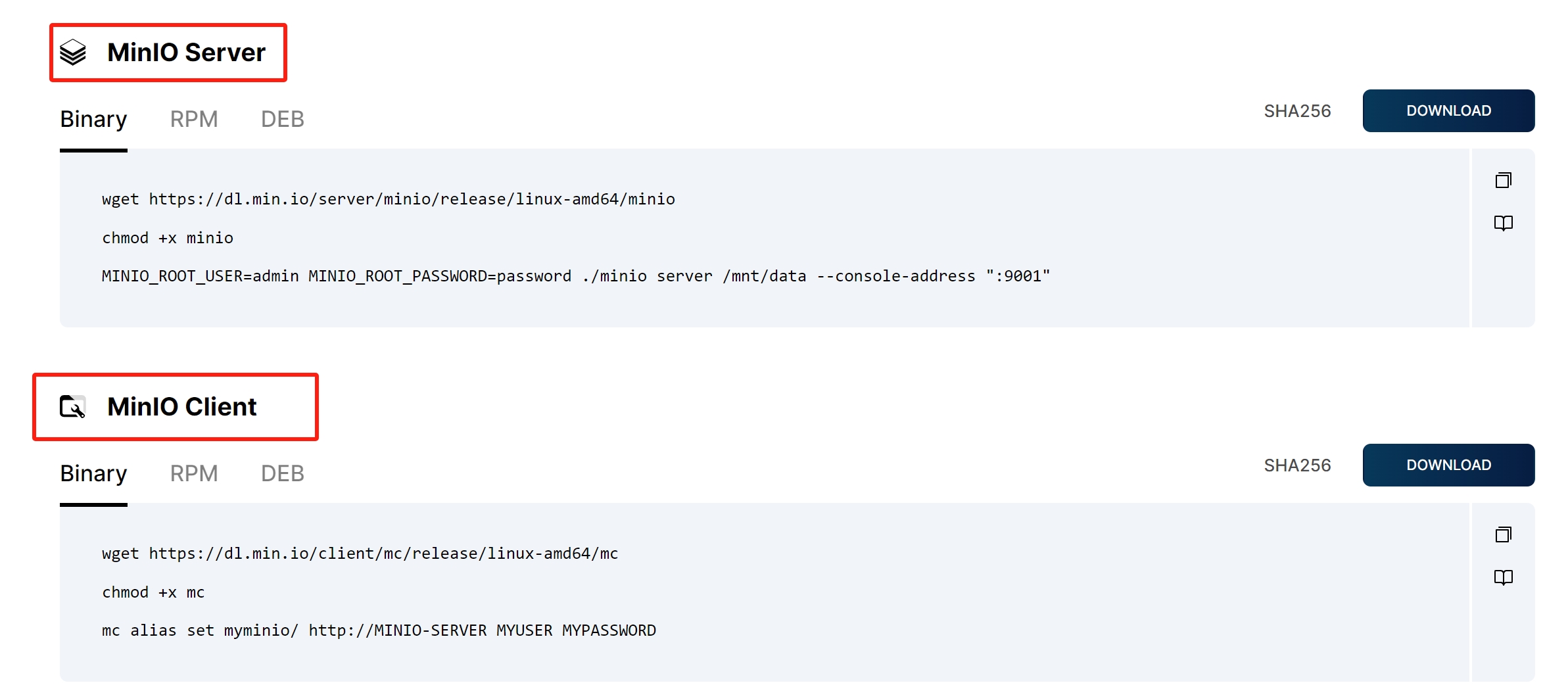This screenshot has width=1568, height=687.
Task: Switch to RPM tab under MinIO Client
Action: tap(194, 473)
